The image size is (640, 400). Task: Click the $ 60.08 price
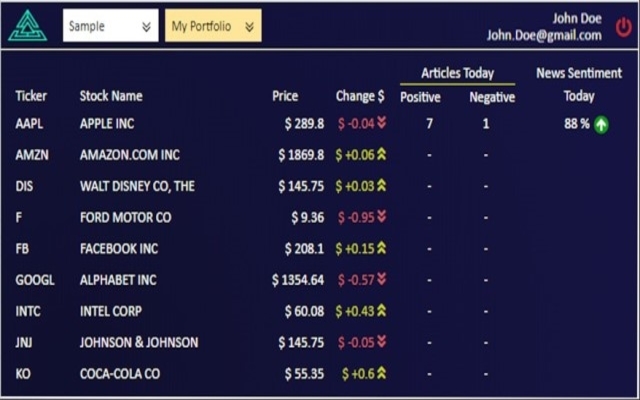304,311
